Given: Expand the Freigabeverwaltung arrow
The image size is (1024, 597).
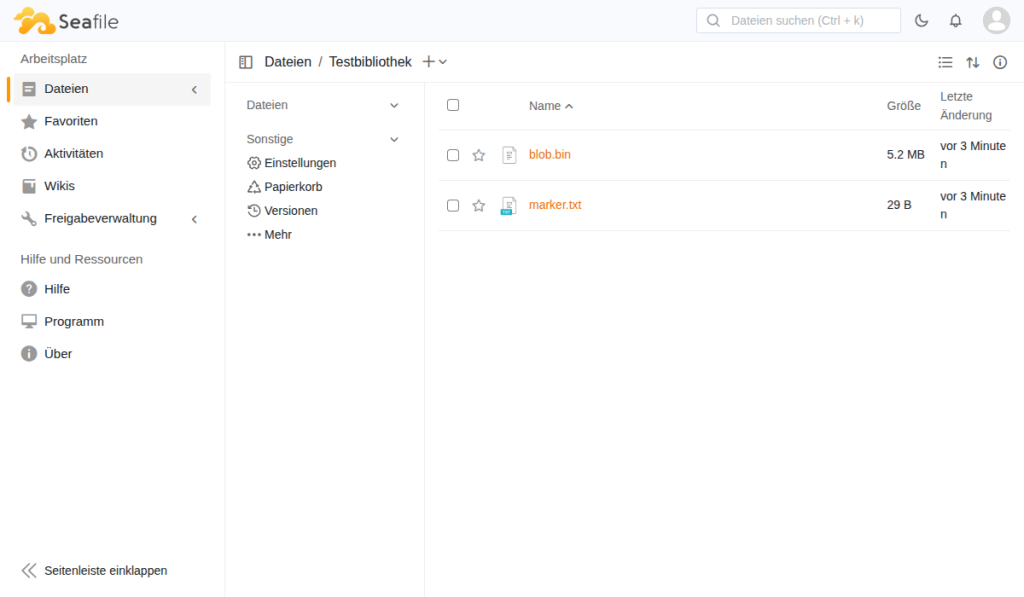Looking at the screenshot, I should pyautogui.click(x=194, y=219).
